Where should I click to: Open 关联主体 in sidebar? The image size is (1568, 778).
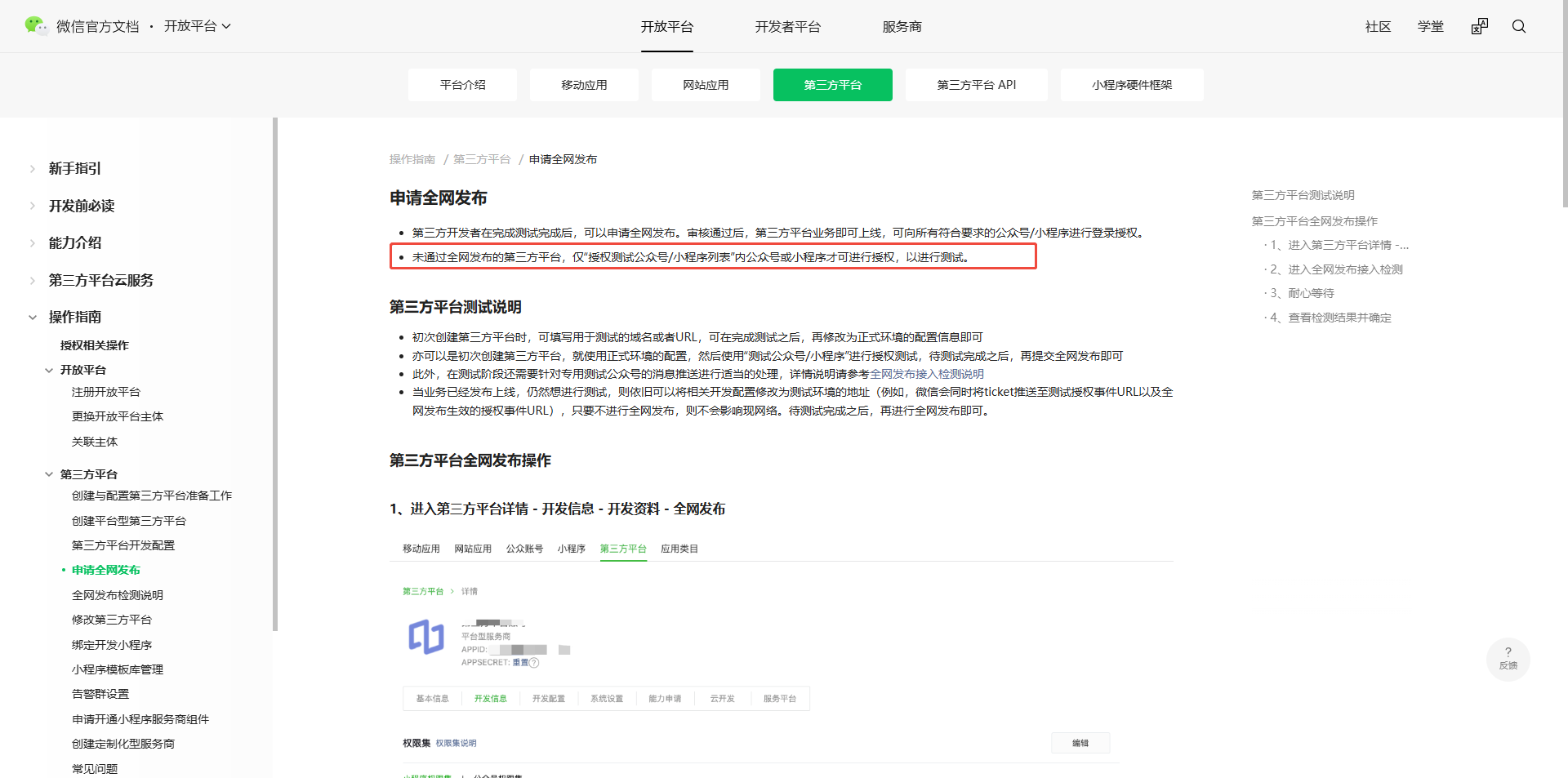[x=95, y=442]
